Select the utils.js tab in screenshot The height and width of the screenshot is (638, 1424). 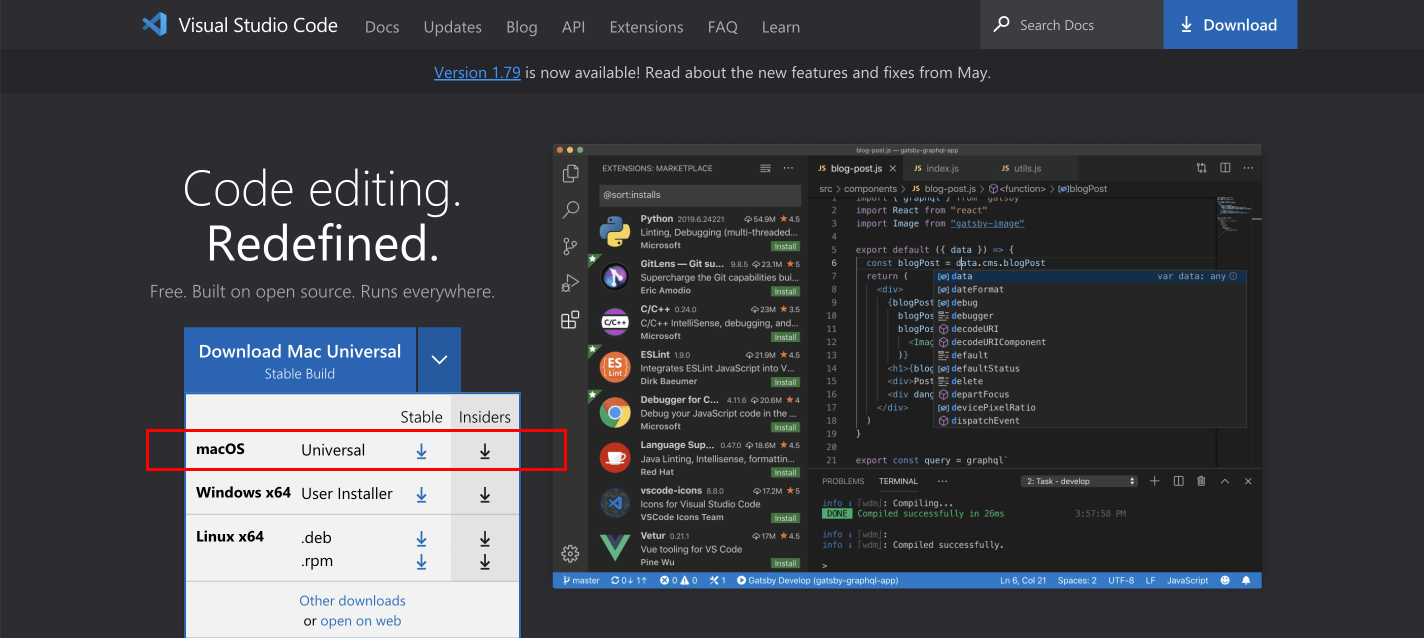1026,168
